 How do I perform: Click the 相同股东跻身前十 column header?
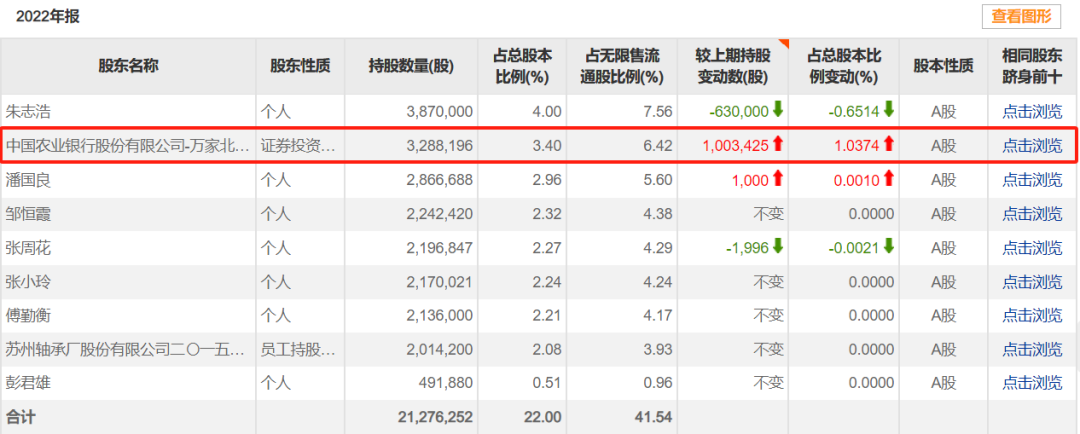pos(1032,66)
